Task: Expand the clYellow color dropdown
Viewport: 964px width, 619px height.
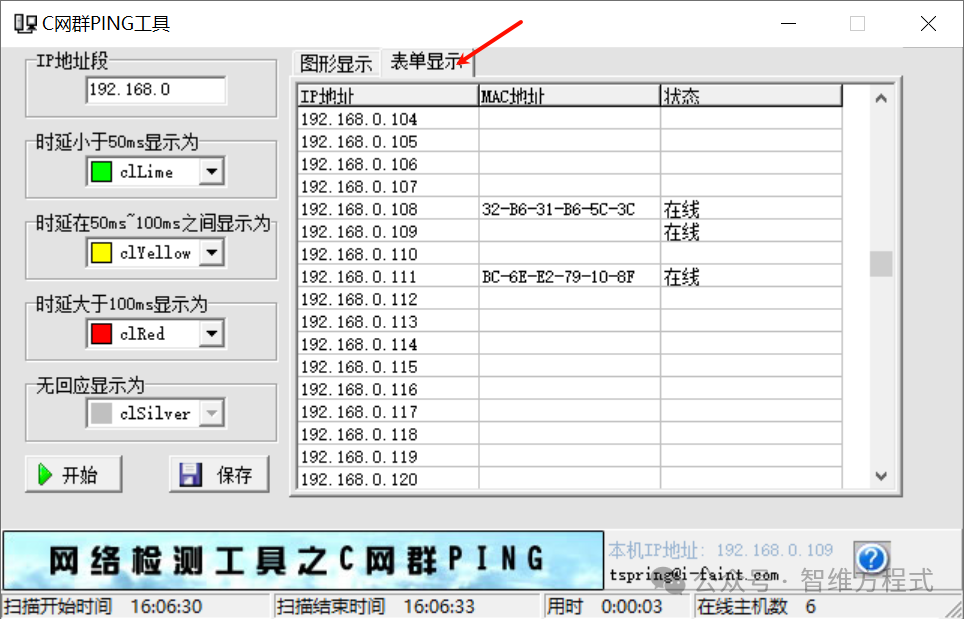Action: pyautogui.click(x=211, y=253)
